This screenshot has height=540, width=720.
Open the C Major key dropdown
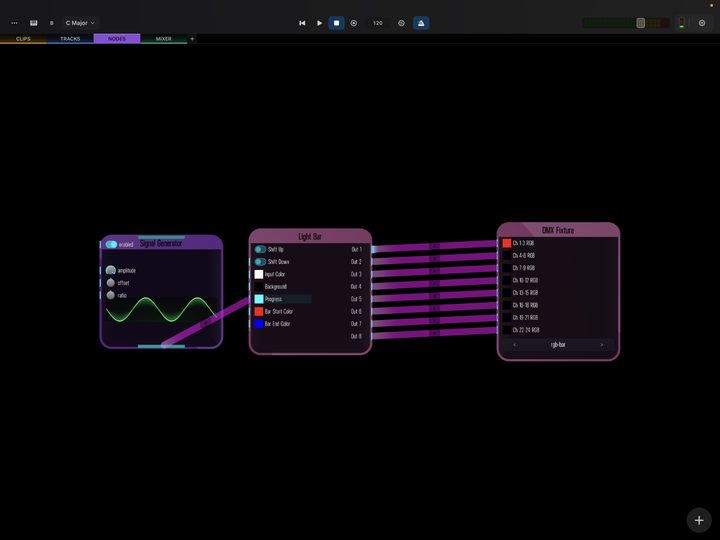pos(80,23)
